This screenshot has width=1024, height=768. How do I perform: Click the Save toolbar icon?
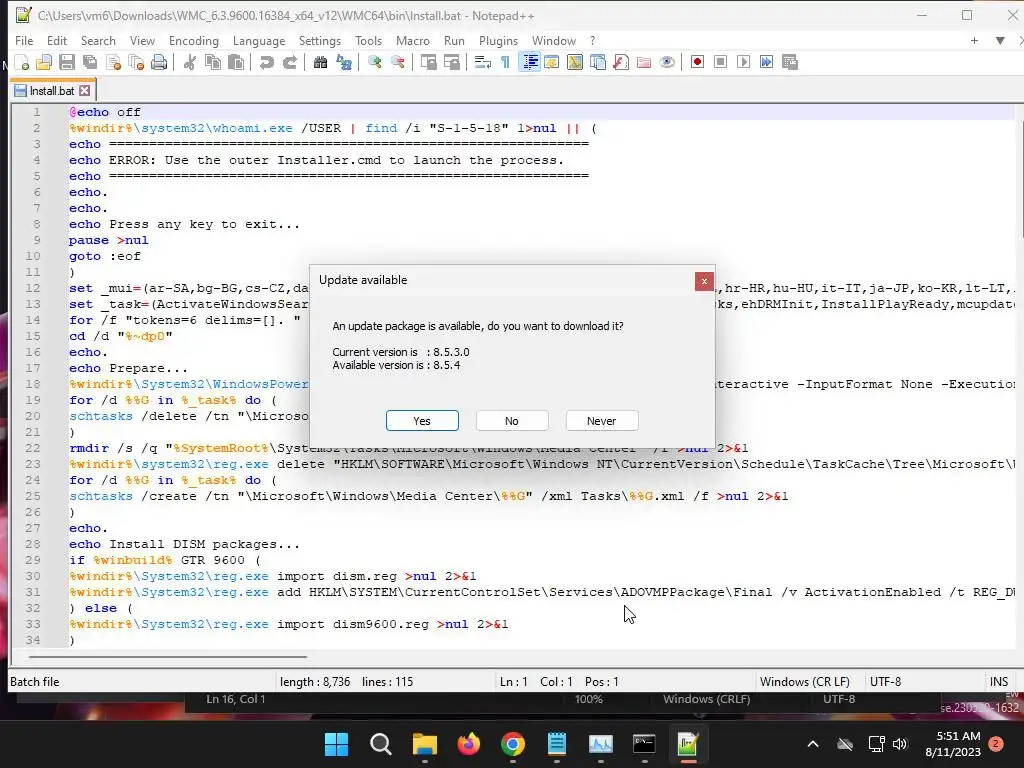click(x=67, y=62)
